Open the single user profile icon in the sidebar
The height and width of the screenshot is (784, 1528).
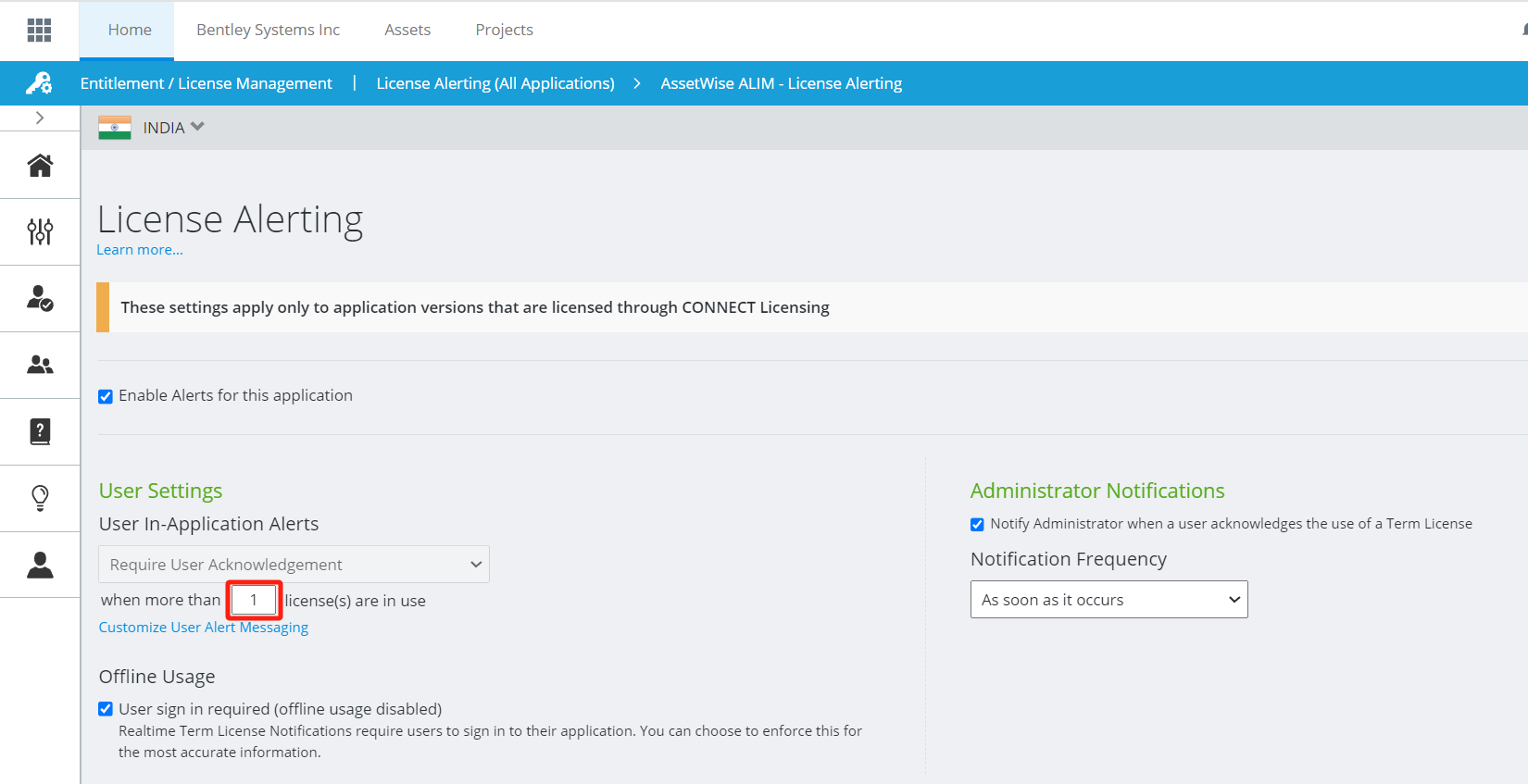40,565
